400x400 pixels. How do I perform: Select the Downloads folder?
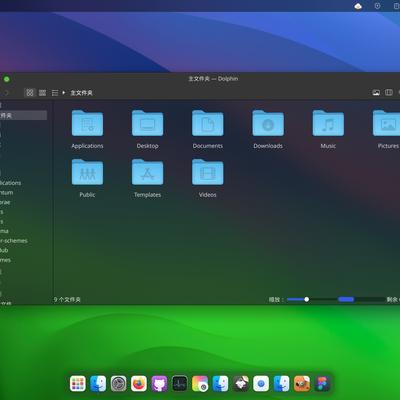coord(268,129)
